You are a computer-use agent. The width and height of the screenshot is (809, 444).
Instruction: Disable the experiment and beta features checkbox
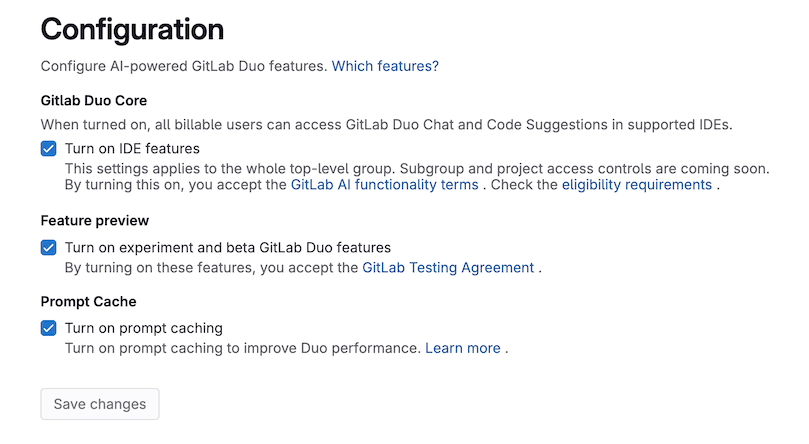point(48,248)
